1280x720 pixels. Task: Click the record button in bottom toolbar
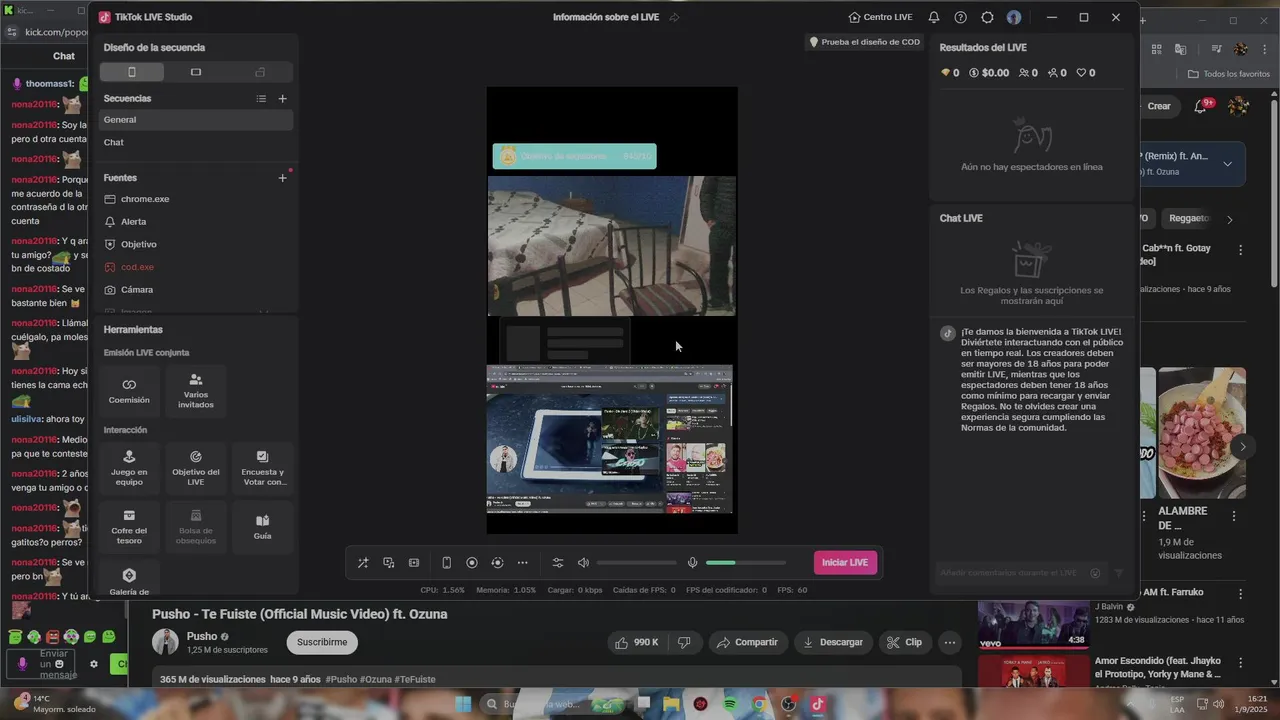(x=472, y=563)
